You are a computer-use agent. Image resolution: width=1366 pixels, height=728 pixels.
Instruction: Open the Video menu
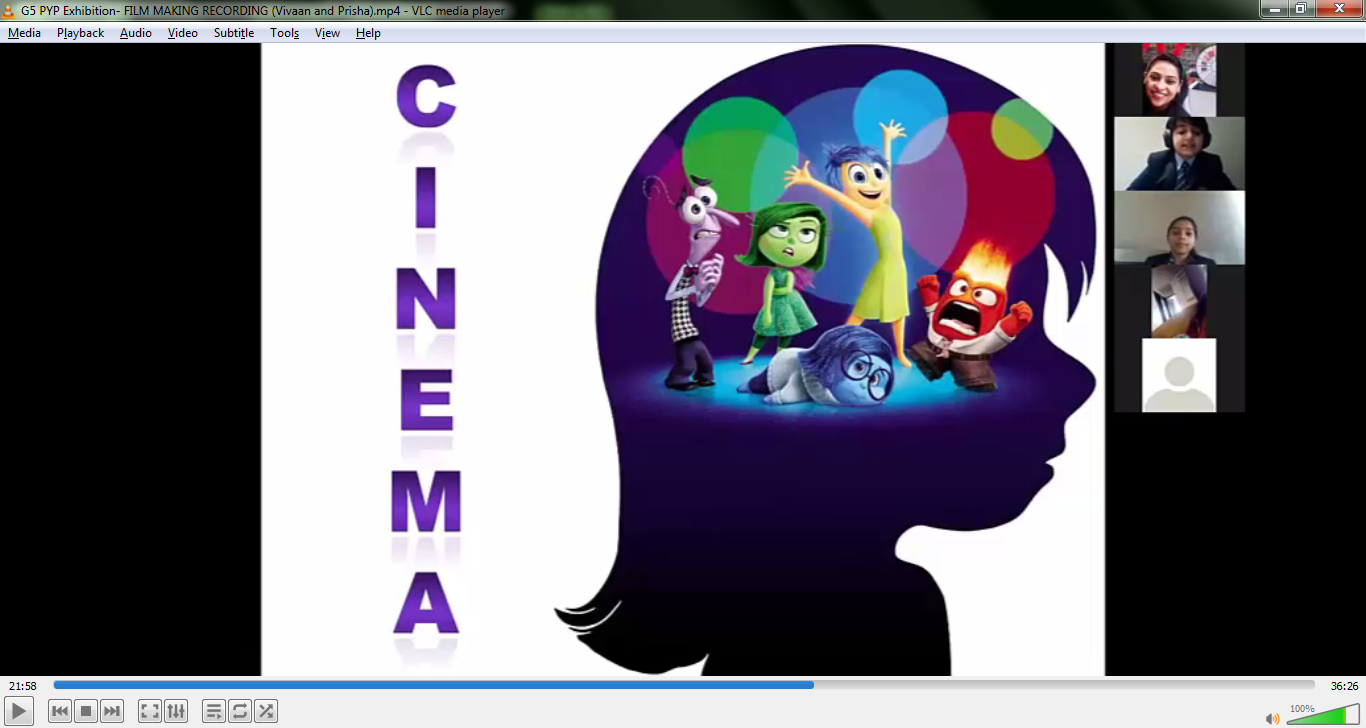tap(183, 33)
